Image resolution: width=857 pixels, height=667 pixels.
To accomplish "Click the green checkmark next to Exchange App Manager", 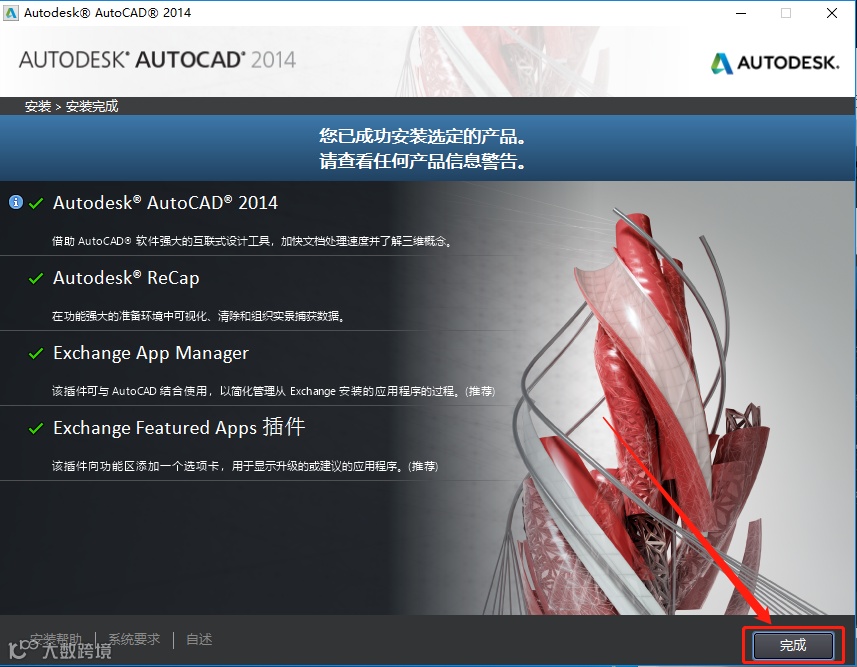I will [36, 353].
